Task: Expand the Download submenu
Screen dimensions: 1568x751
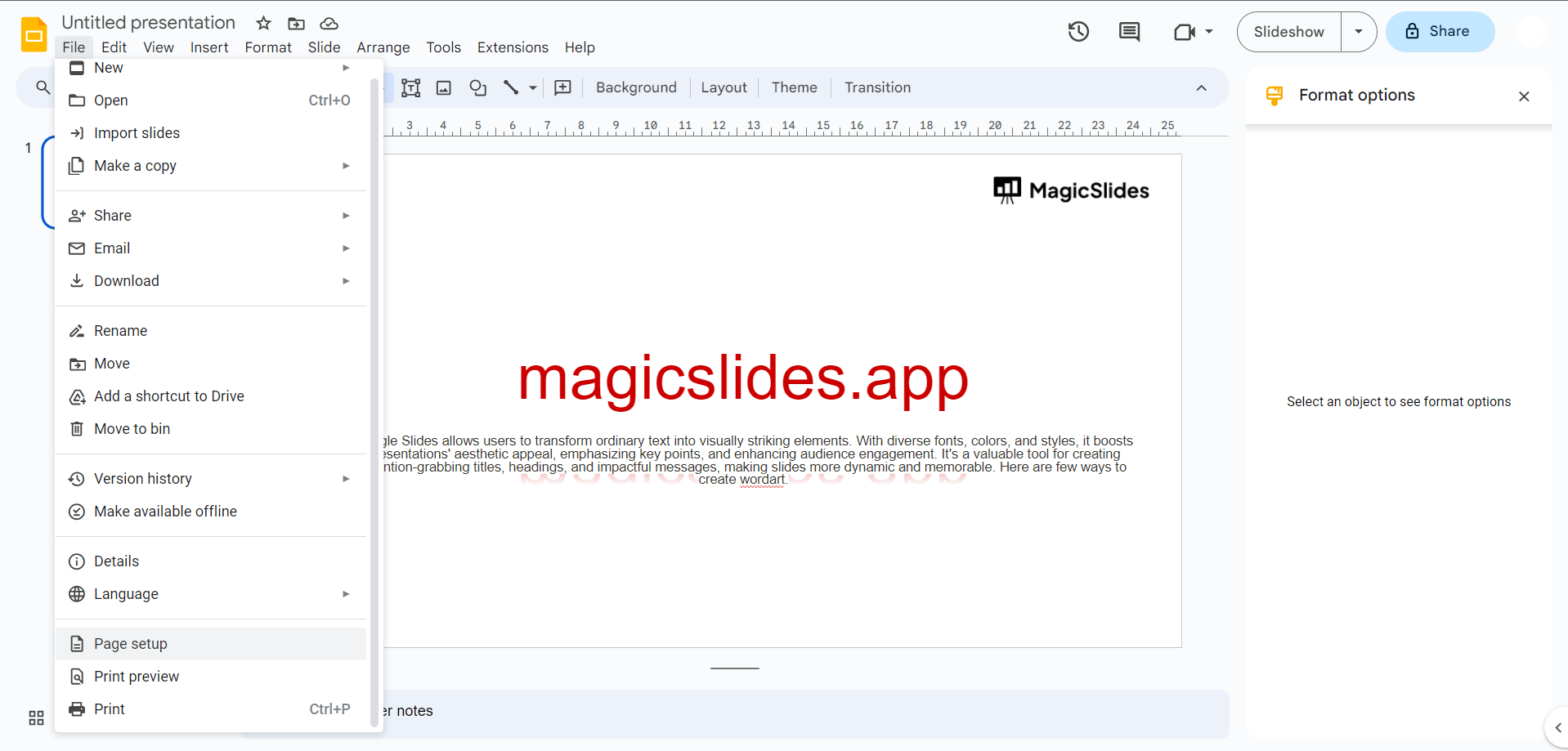Action: pos(346,281)
